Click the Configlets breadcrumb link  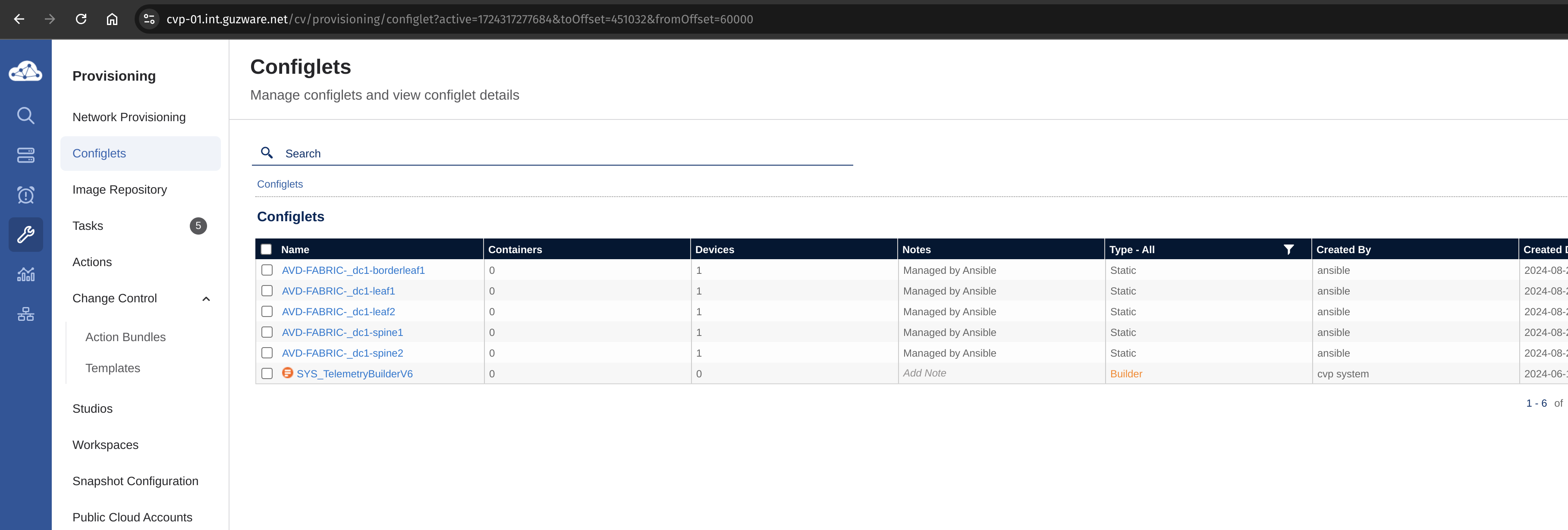[280, 185]
